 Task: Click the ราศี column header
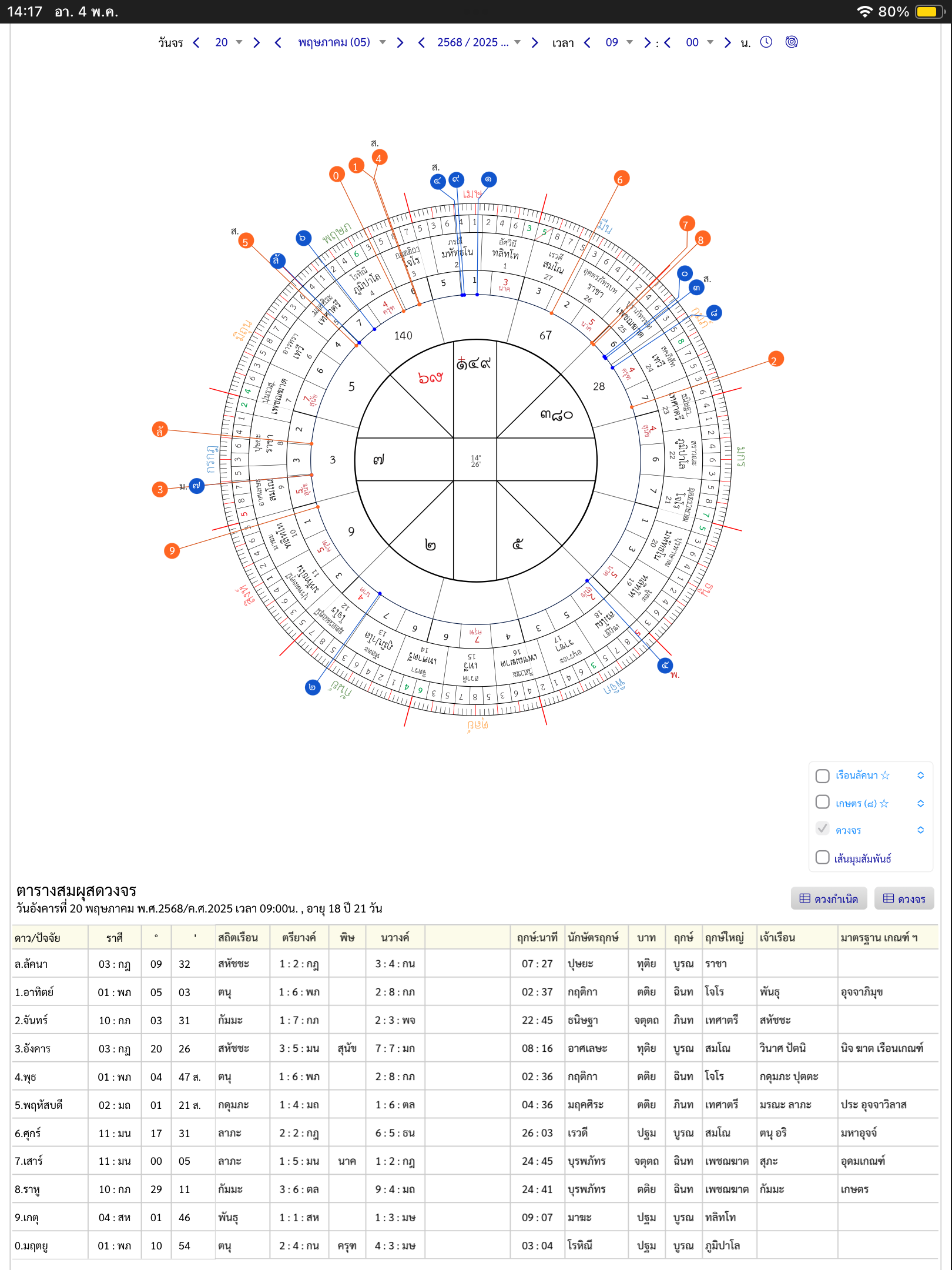point(115,938)
